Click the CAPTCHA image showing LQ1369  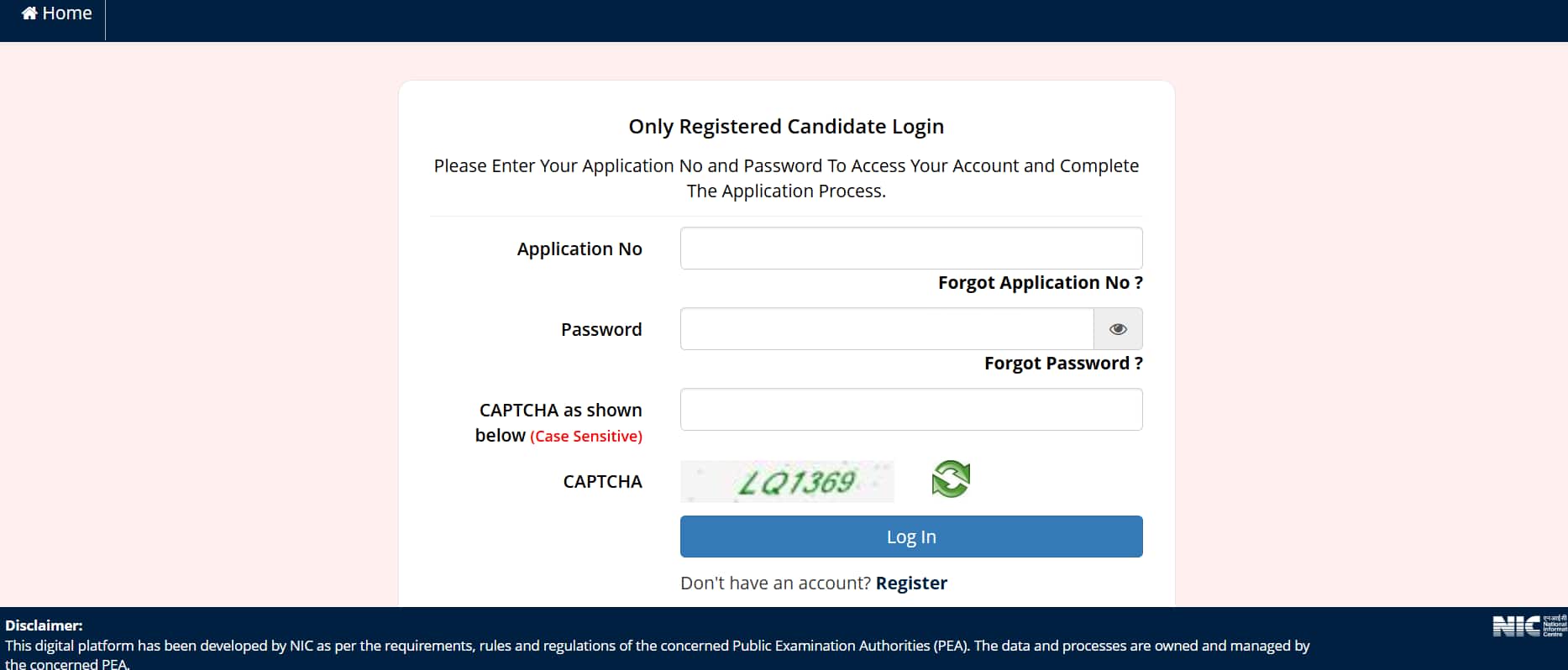(787, 481)
